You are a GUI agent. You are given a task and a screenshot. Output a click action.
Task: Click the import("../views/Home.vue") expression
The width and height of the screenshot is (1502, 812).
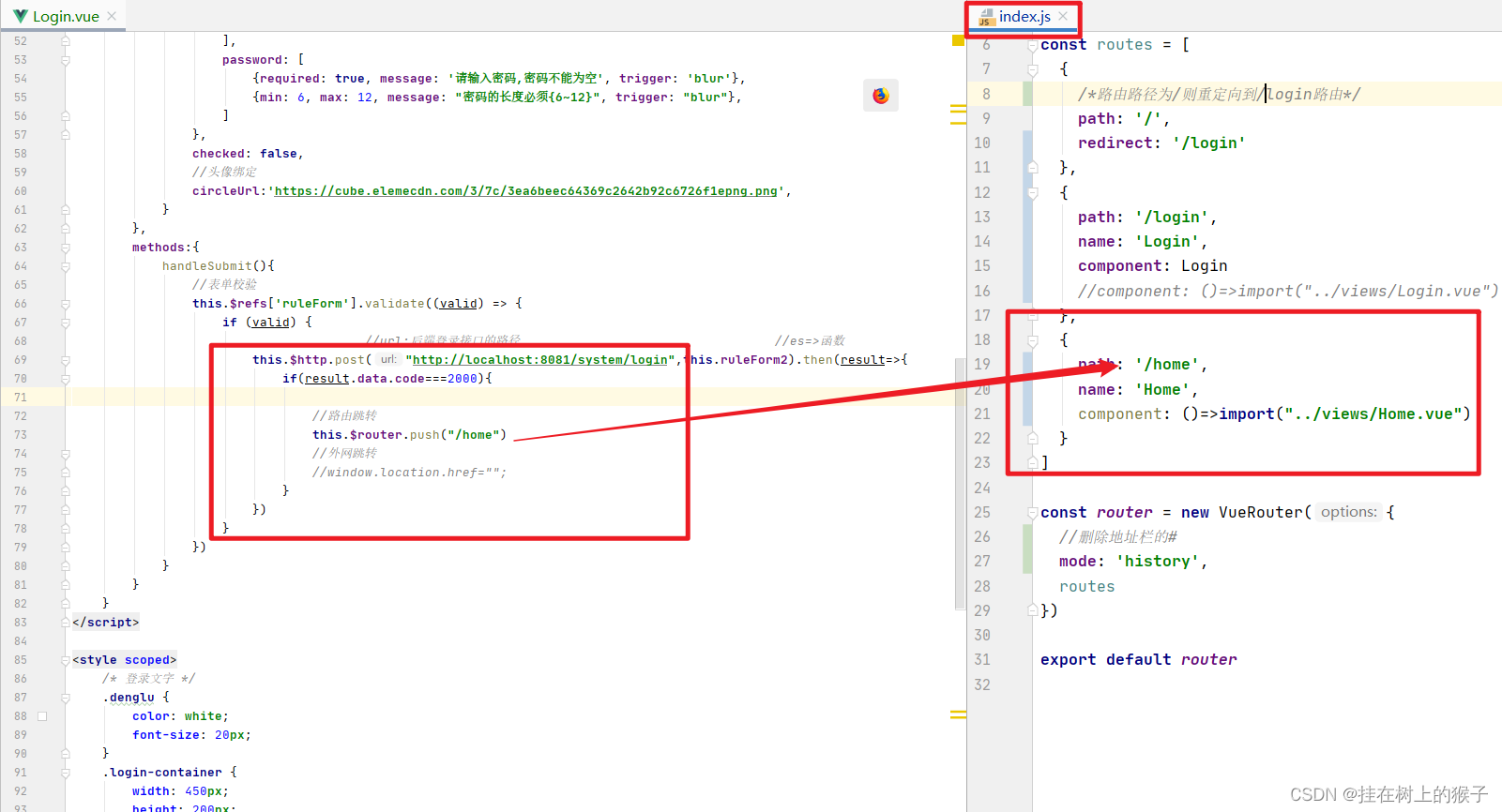coord(1344,414)
